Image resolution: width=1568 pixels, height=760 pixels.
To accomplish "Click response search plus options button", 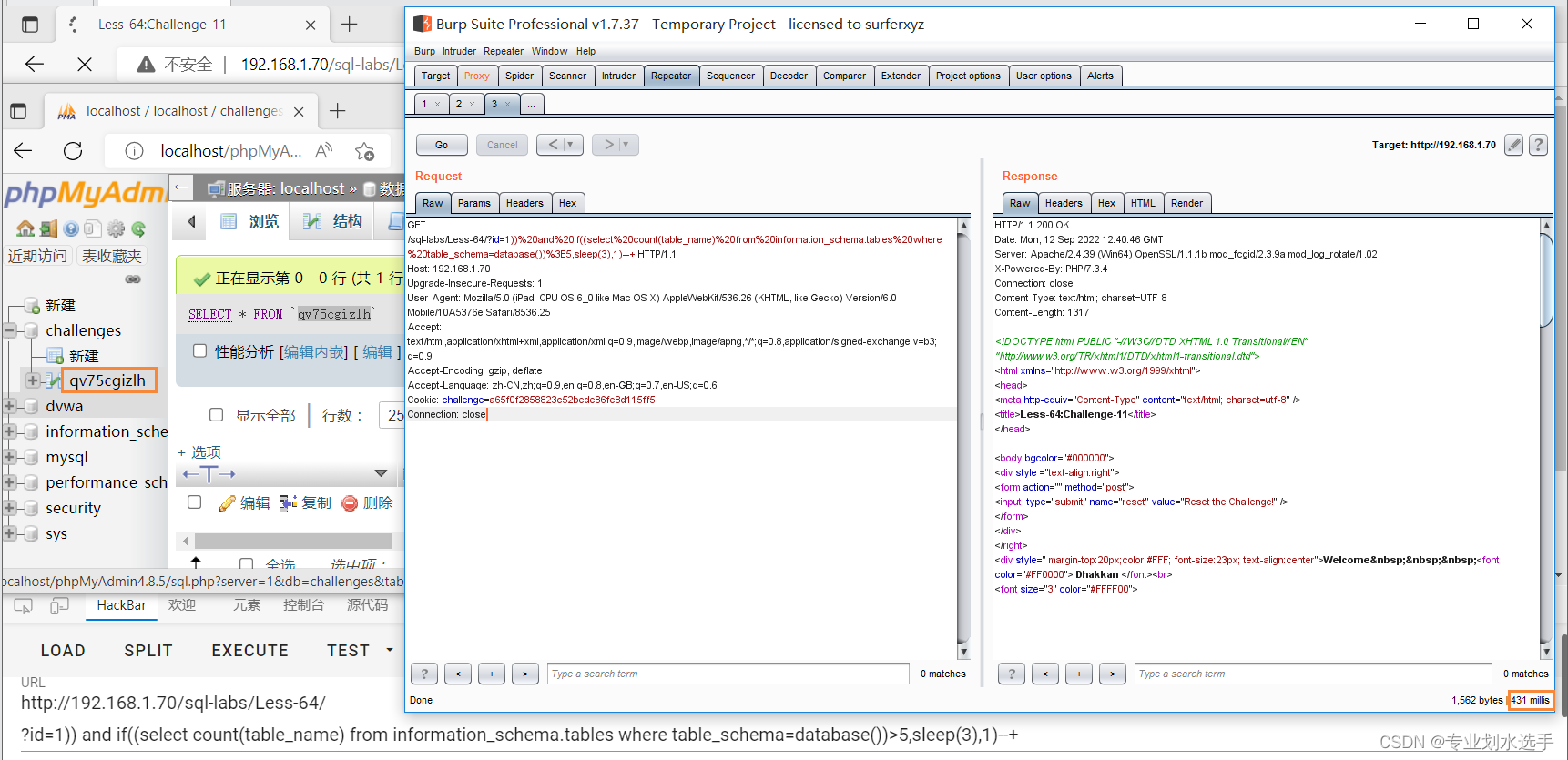I will tap(1079, 674).
